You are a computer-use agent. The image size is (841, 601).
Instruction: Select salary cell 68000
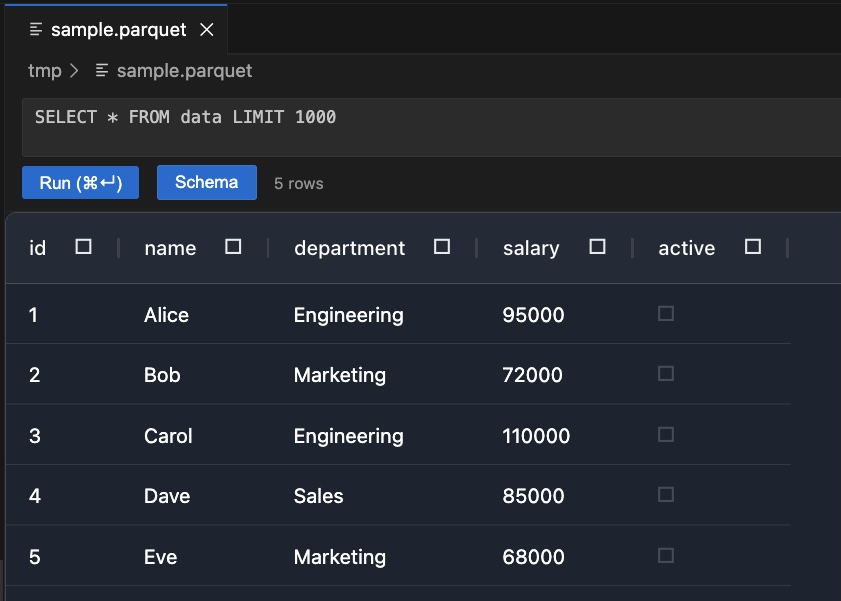pos(533,557)
